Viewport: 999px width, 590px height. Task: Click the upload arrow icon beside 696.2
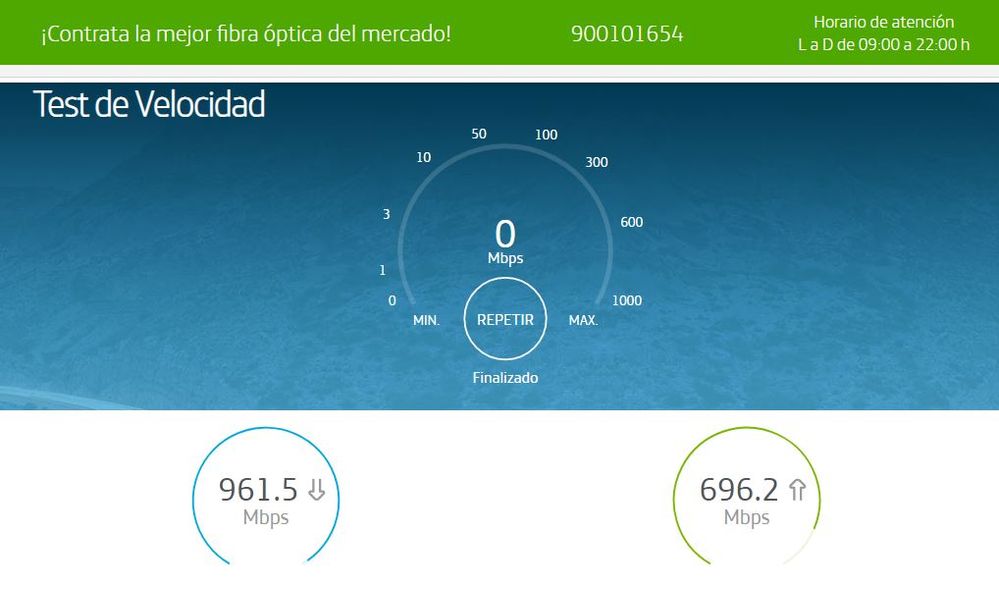pos(797,489)
